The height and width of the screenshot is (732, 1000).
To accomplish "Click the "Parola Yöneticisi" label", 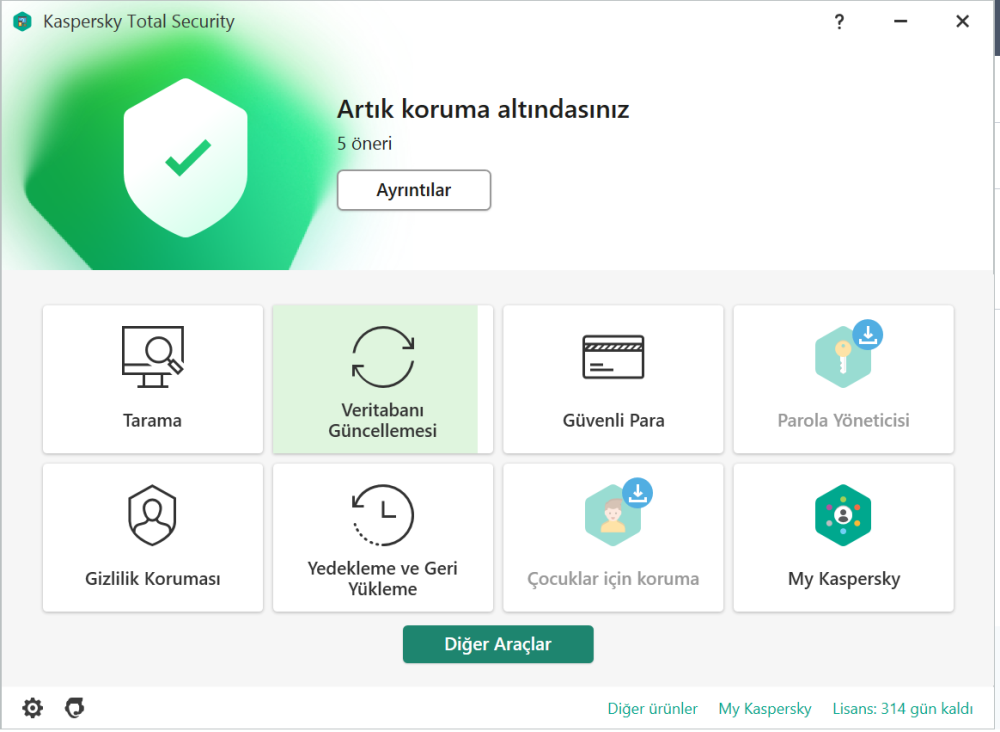I will (x=843, y=420).
